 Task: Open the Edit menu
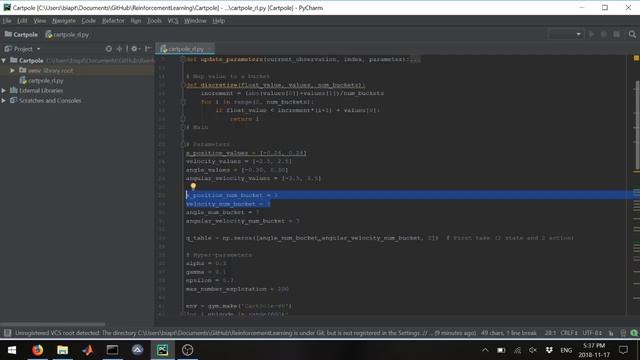(22, 20)
